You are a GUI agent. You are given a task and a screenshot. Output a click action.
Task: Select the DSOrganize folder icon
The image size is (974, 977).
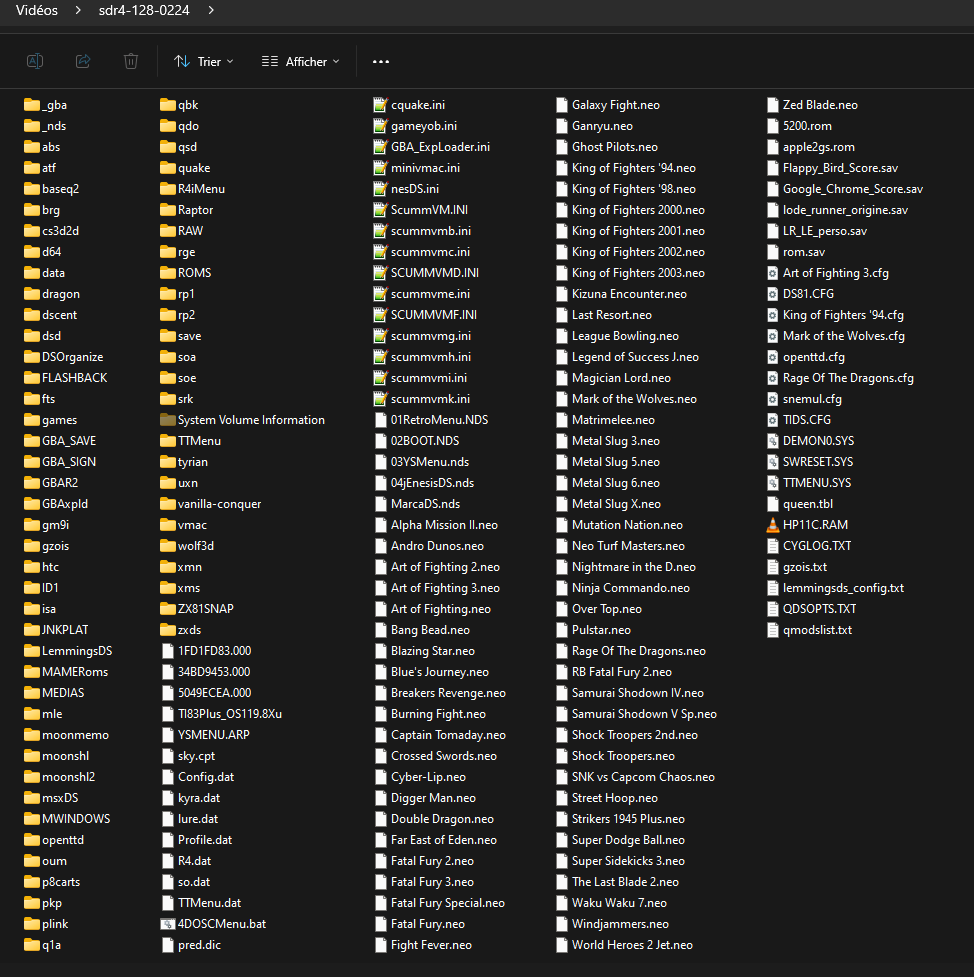tap(32, 357)
